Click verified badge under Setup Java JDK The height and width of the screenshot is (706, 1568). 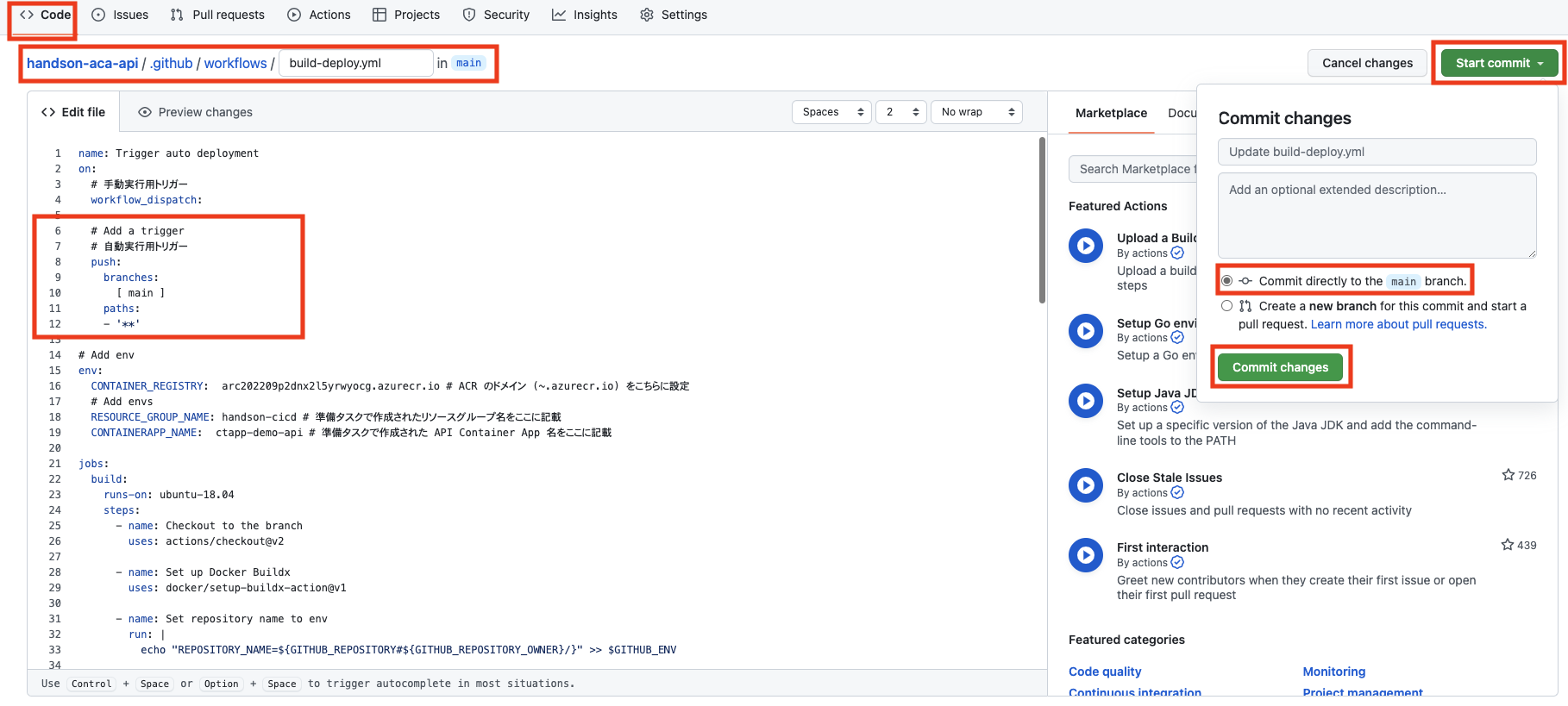pyautogui.click(x=1177, y=408)
